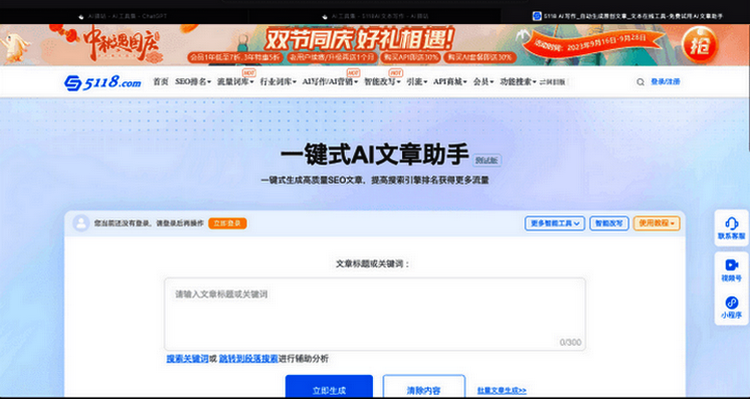Focus the 文章标题或关键词 text area
750x399 pixels.
coord(375,314)
